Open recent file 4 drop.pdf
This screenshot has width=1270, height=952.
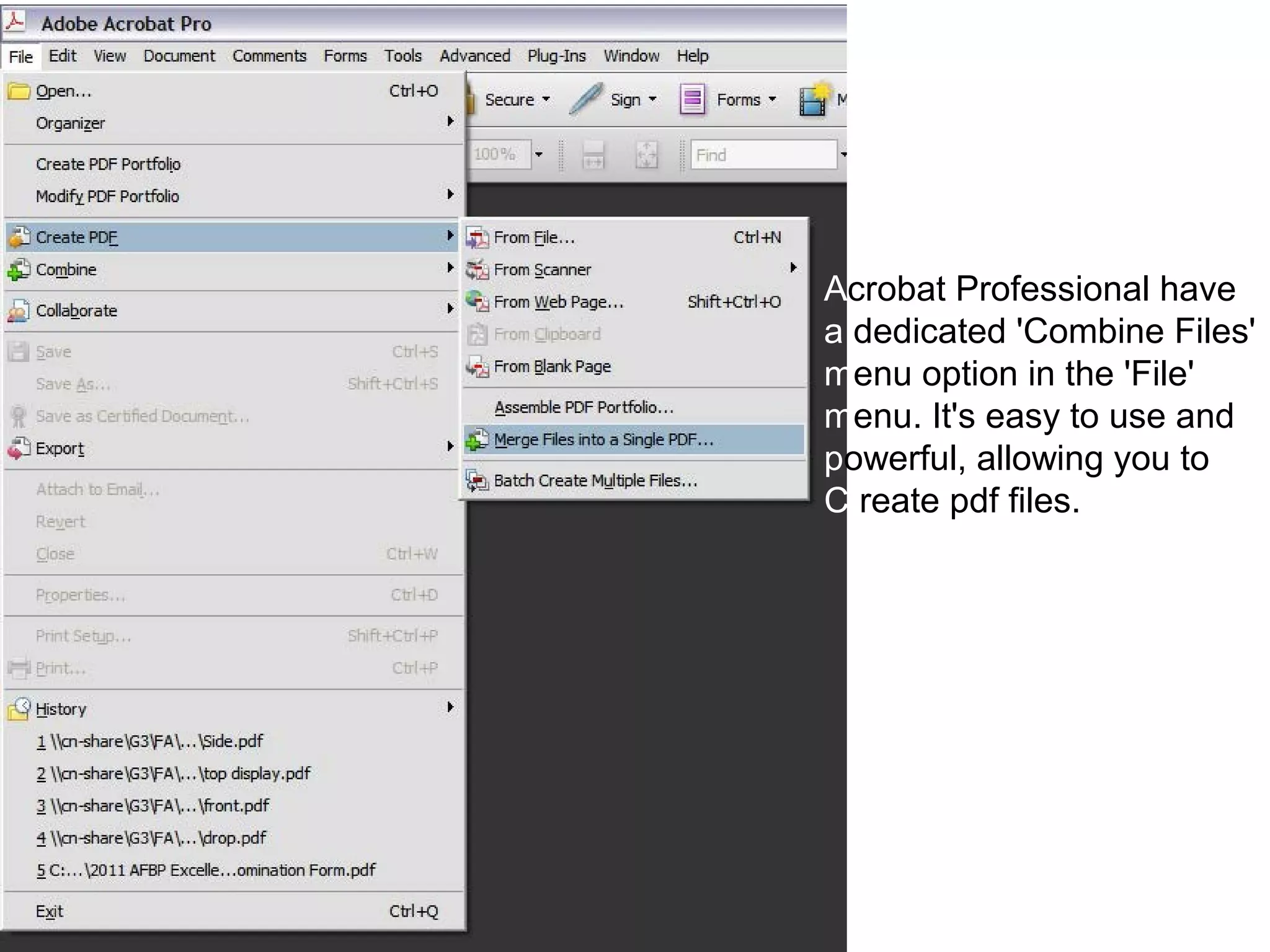(x=234, y=838)
